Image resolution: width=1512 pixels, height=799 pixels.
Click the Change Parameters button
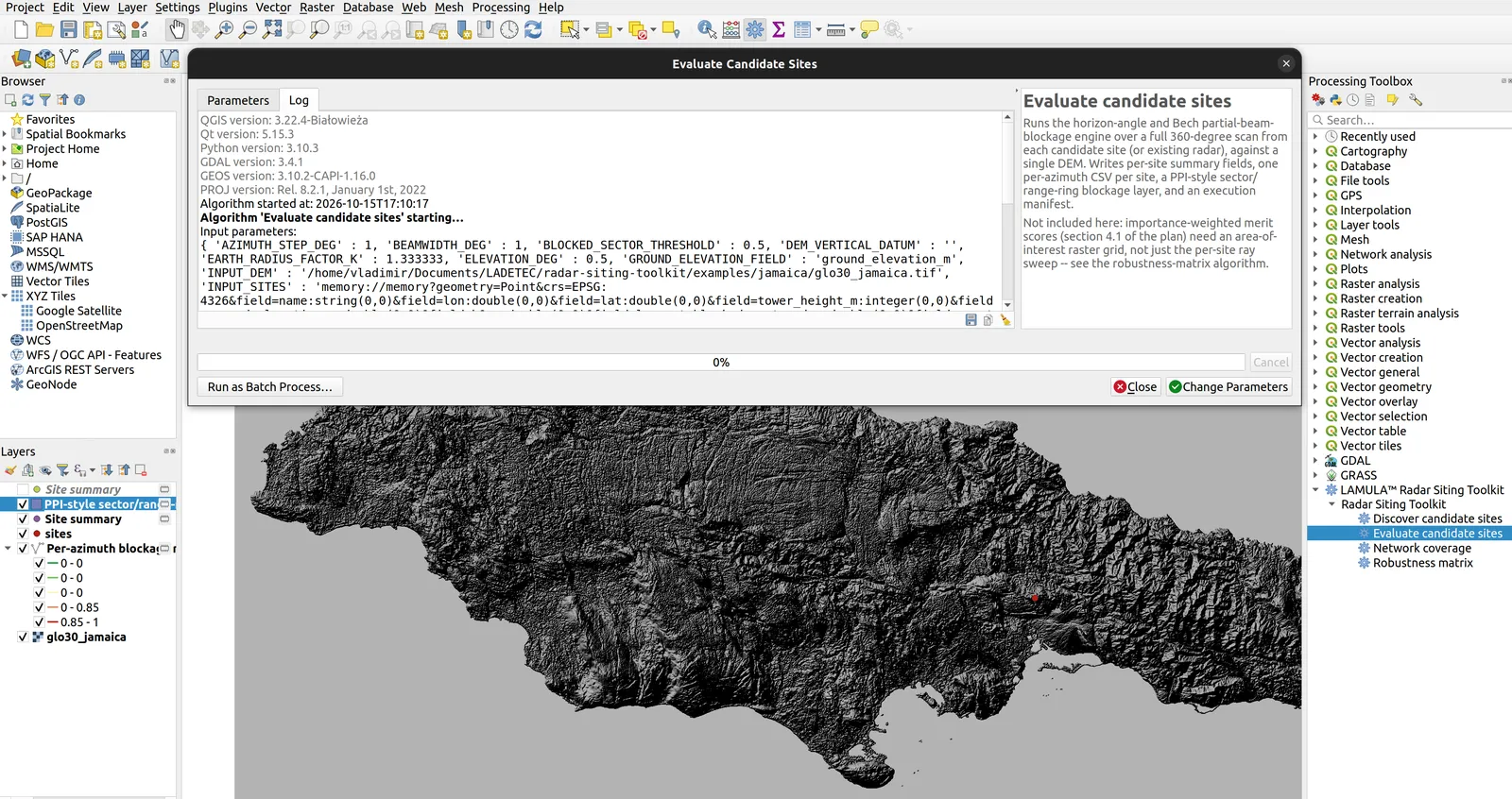coord(1228,387)
